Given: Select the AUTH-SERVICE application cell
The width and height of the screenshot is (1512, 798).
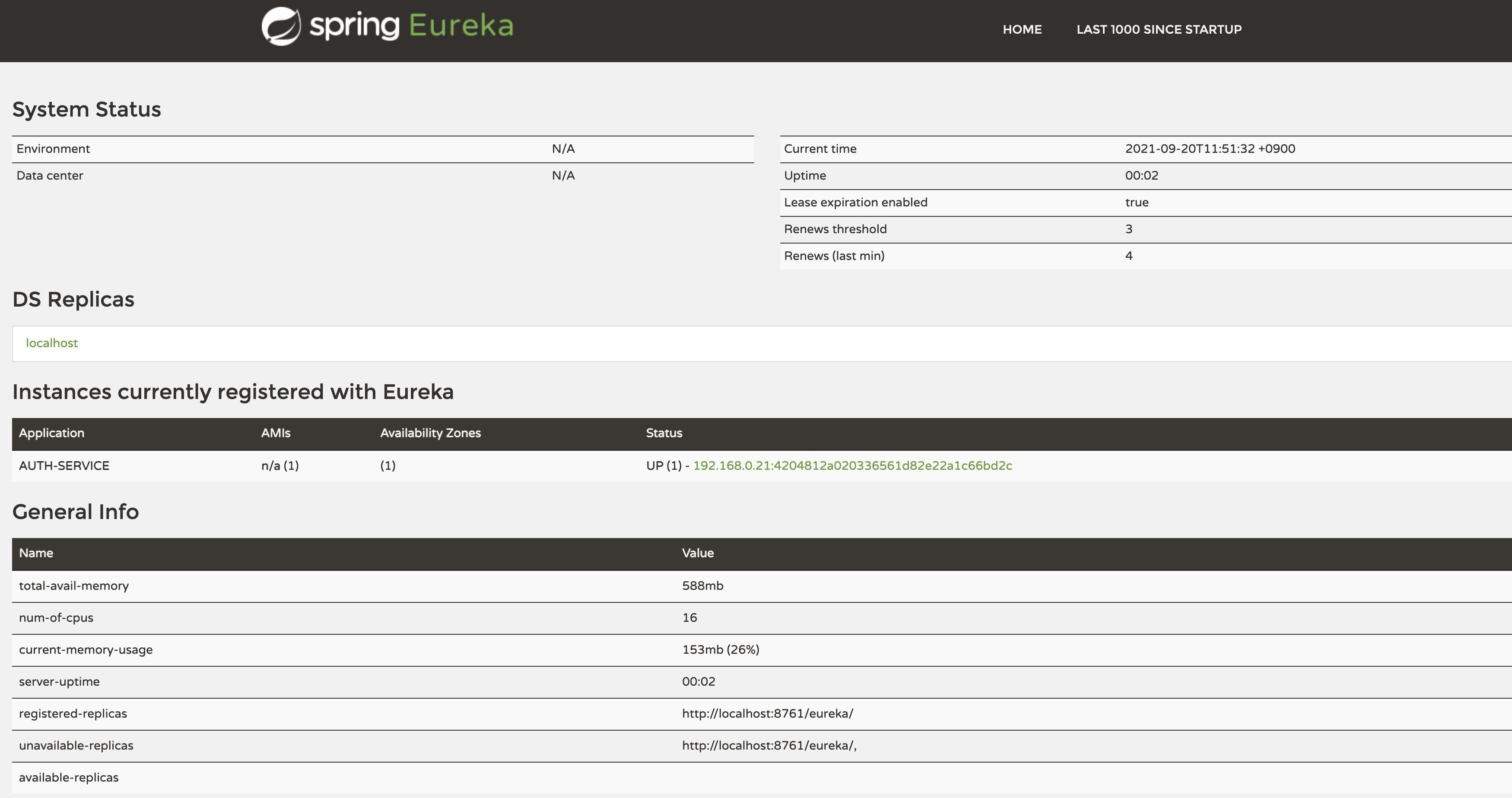Looking at the screenshot, I should click(64, 466).
